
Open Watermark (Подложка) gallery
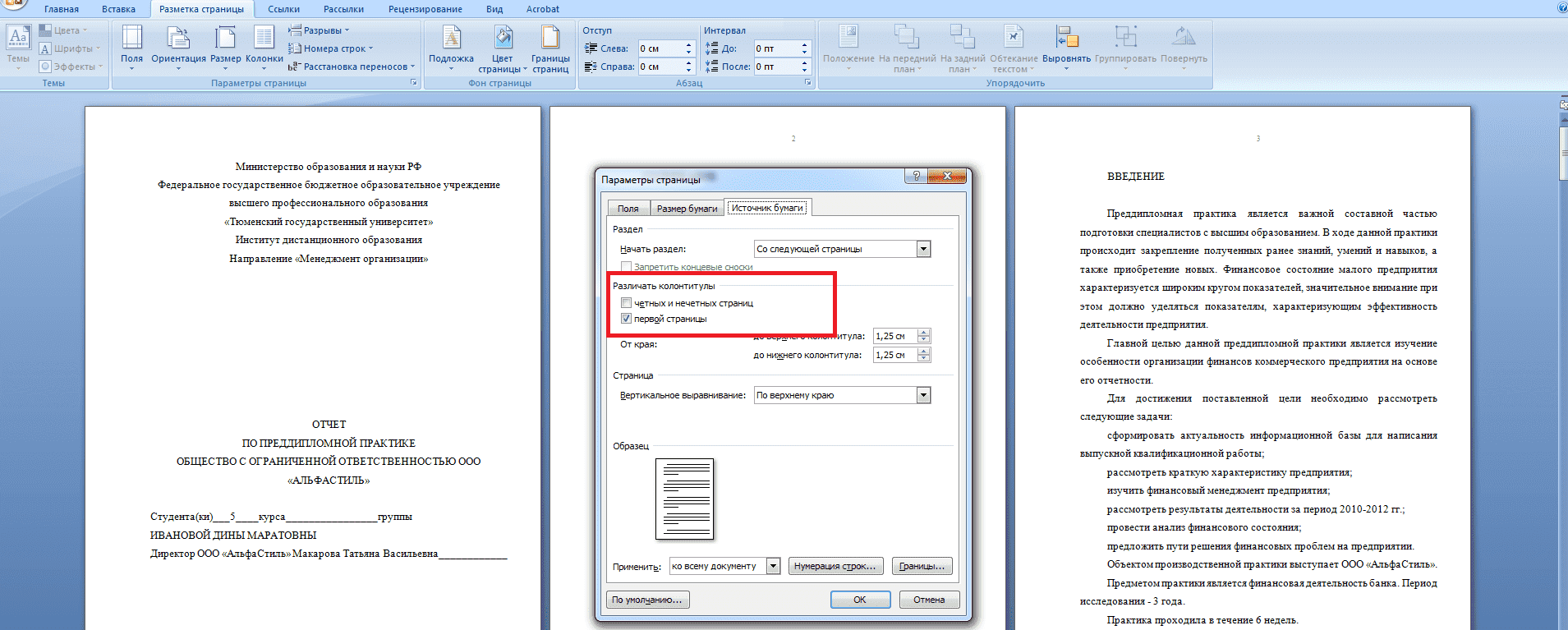point(451,48)
